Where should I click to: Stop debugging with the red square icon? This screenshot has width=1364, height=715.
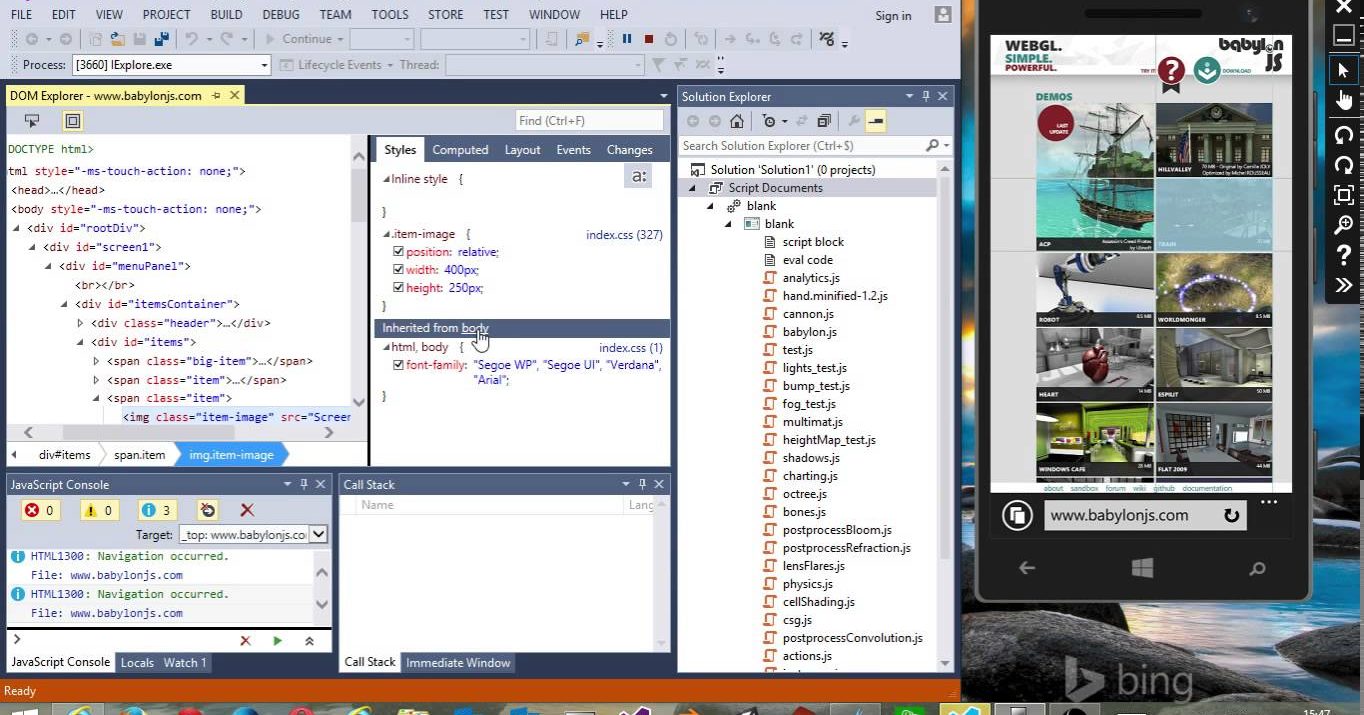pos(649,39)
